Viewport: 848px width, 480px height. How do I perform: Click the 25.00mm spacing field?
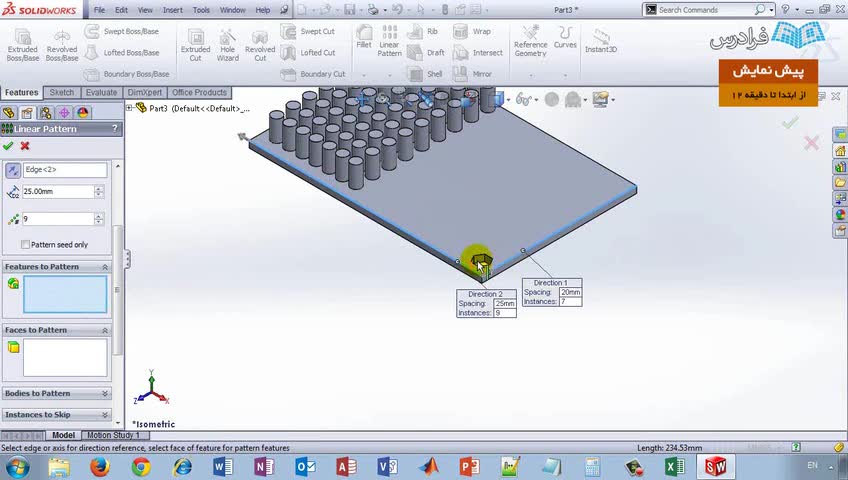[58, 191]
